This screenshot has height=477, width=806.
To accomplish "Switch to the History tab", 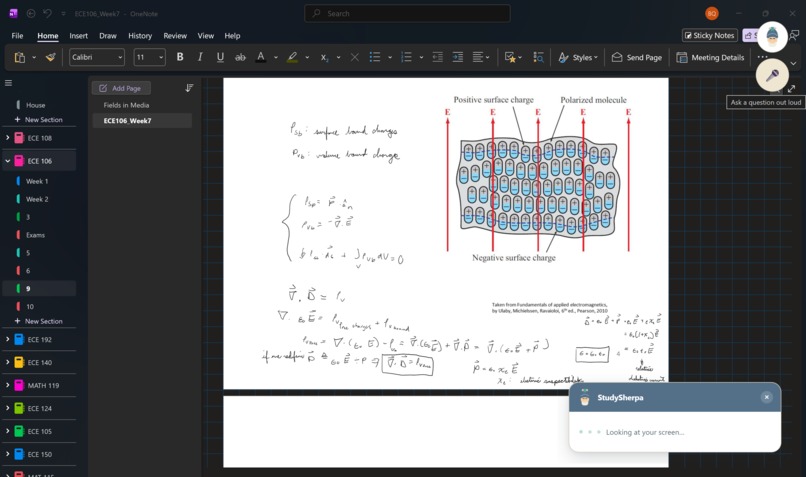I will click(x=140, y=35).
